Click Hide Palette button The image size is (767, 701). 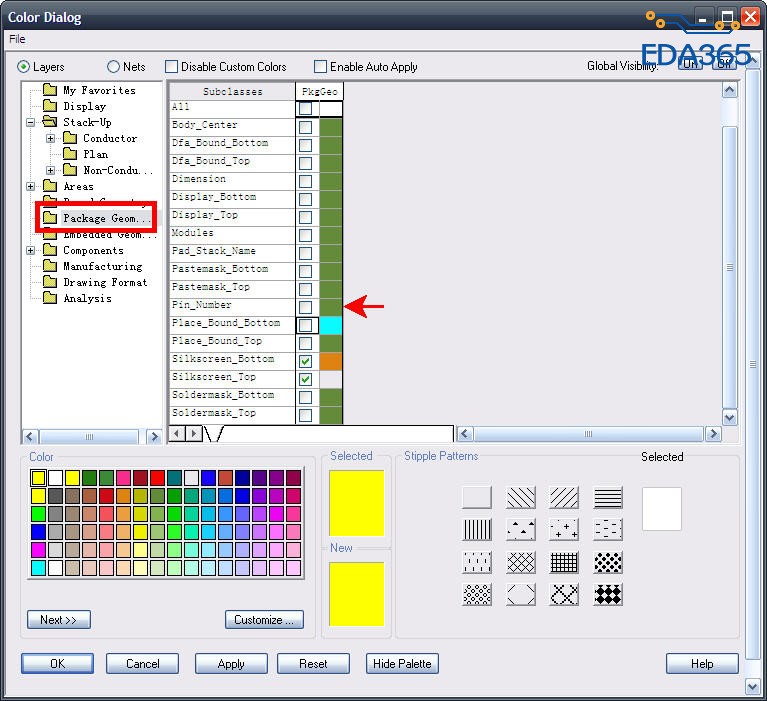point(402,664)
